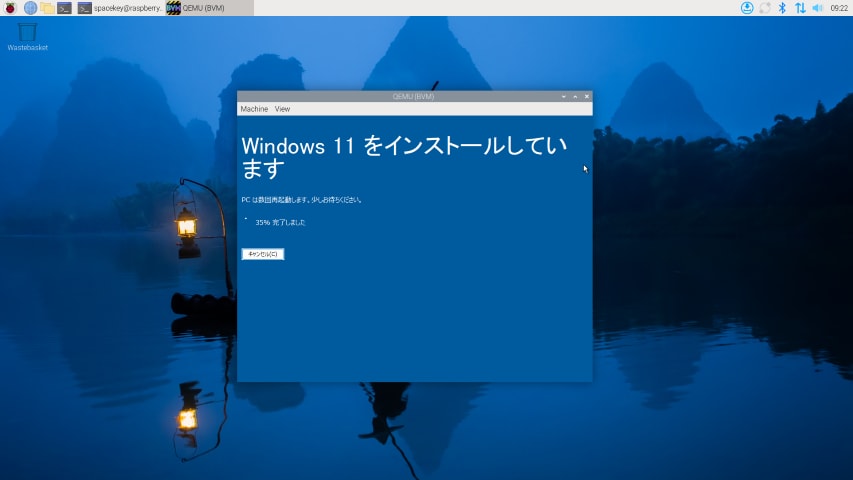Click the PC は数回再起動します message
853x480 pixels.
[301, 200]
